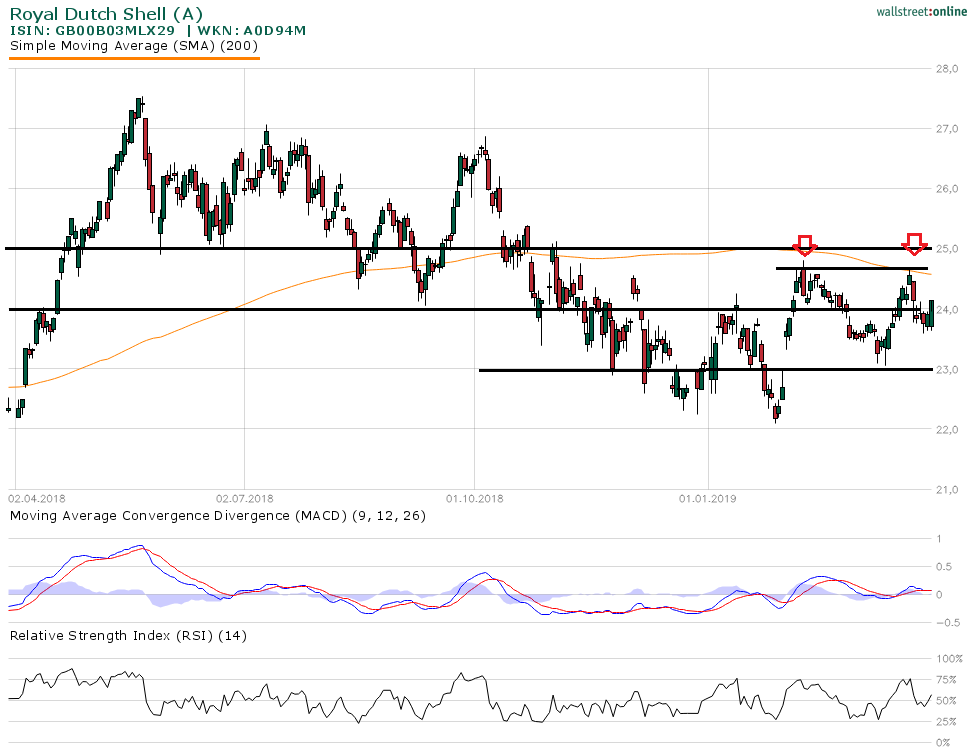Click the right red down arrow marker
This screenshot has width=976, height=750.
[x=913, y=243]
